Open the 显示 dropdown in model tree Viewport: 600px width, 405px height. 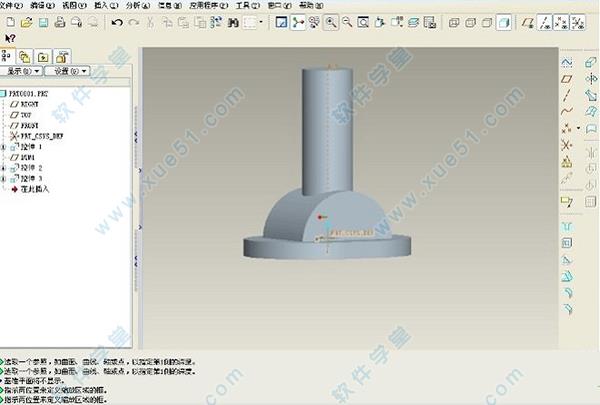21,71
